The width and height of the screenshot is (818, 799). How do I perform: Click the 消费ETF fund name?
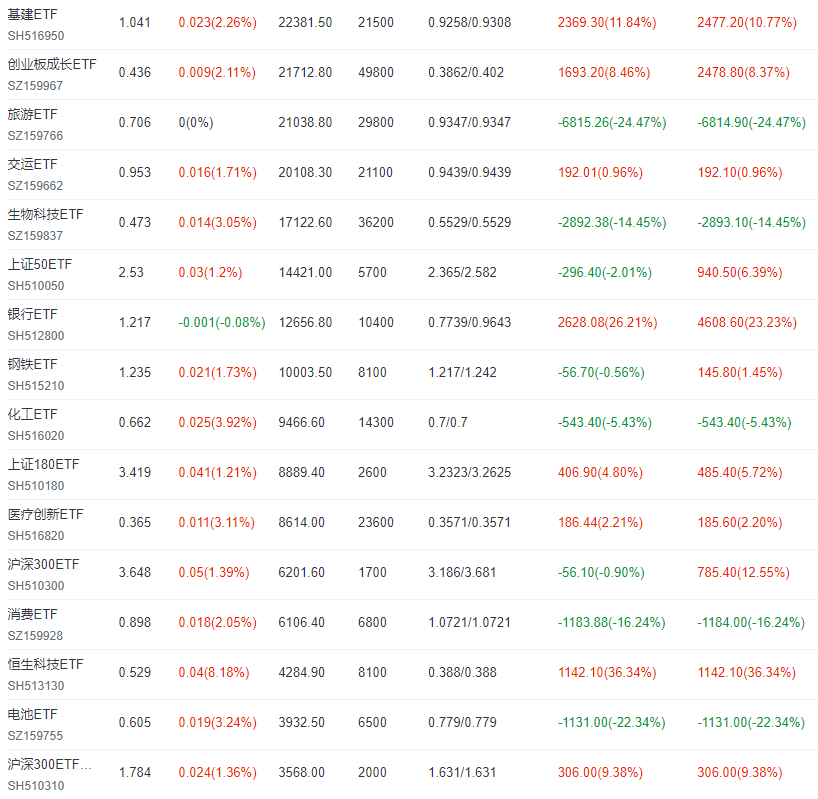coord(32,614)
